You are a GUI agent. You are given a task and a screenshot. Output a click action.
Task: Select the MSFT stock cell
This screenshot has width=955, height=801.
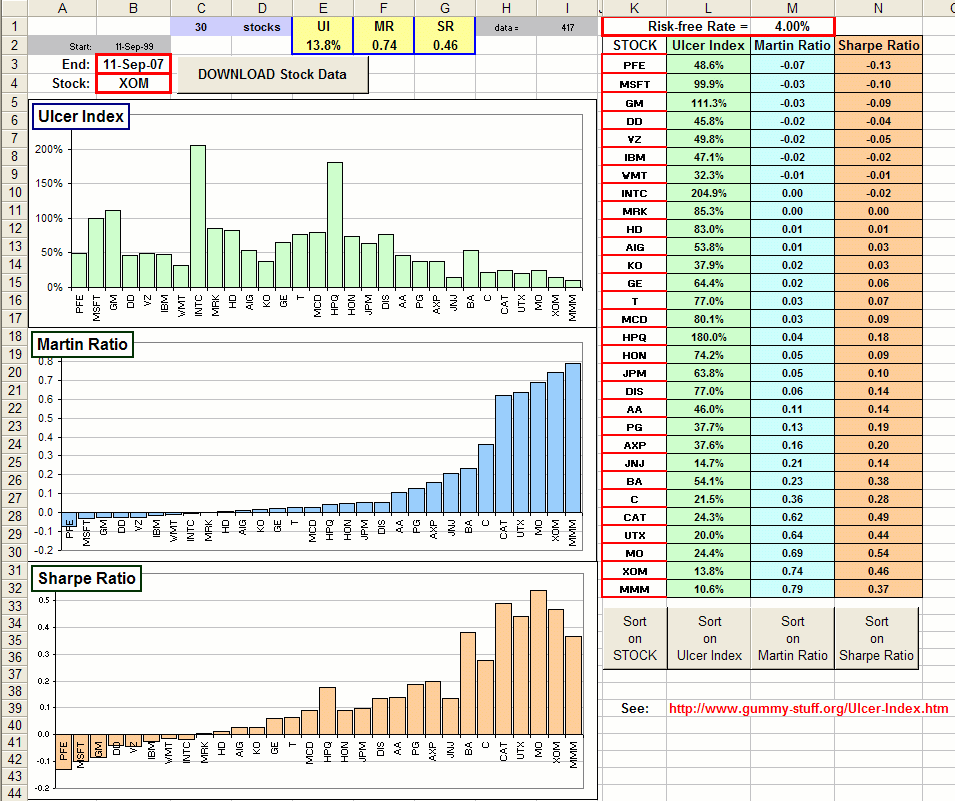click(x=634, y=84)
